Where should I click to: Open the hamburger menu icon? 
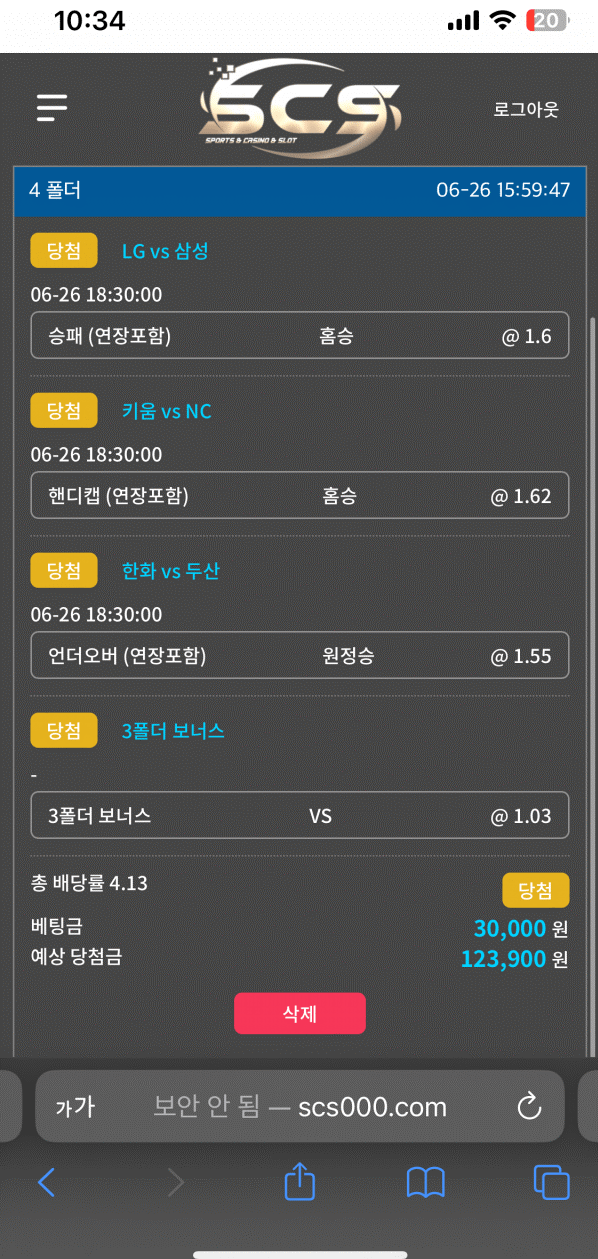coord(52,107)
